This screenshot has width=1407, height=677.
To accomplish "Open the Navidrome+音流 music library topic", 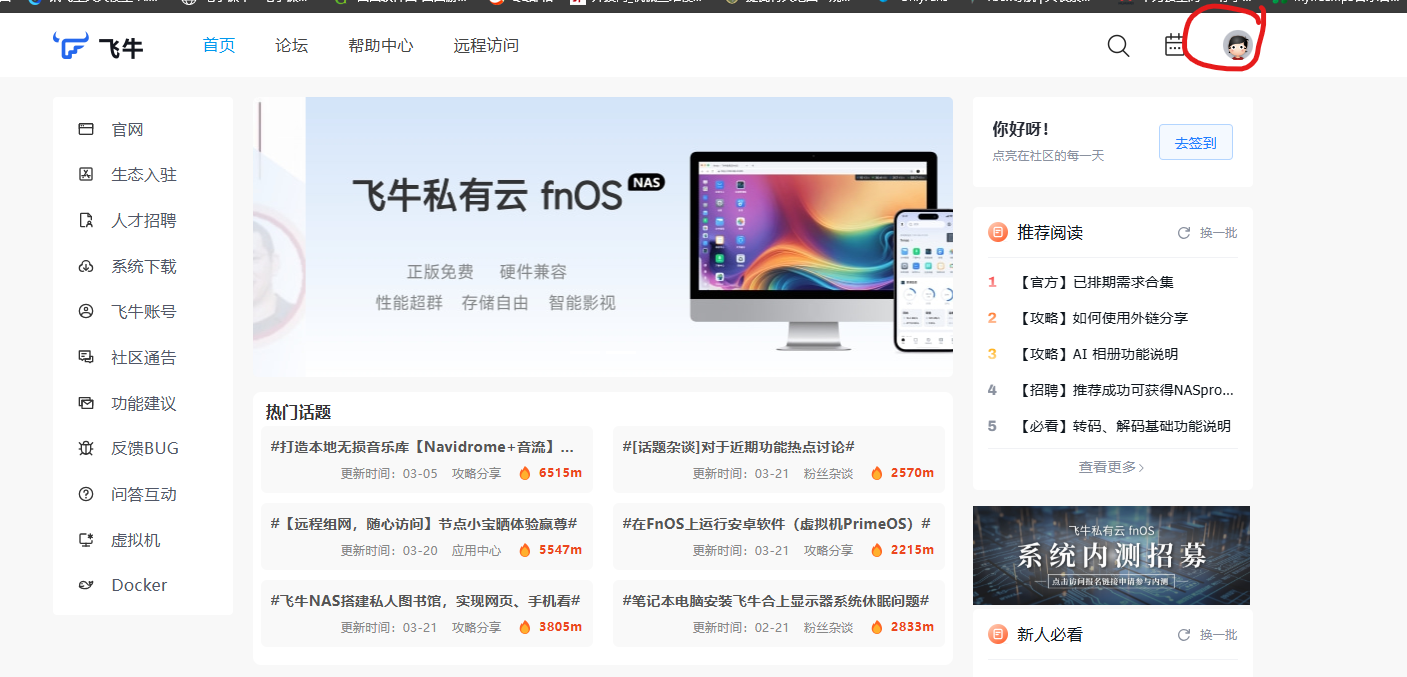I will point(422,446).
